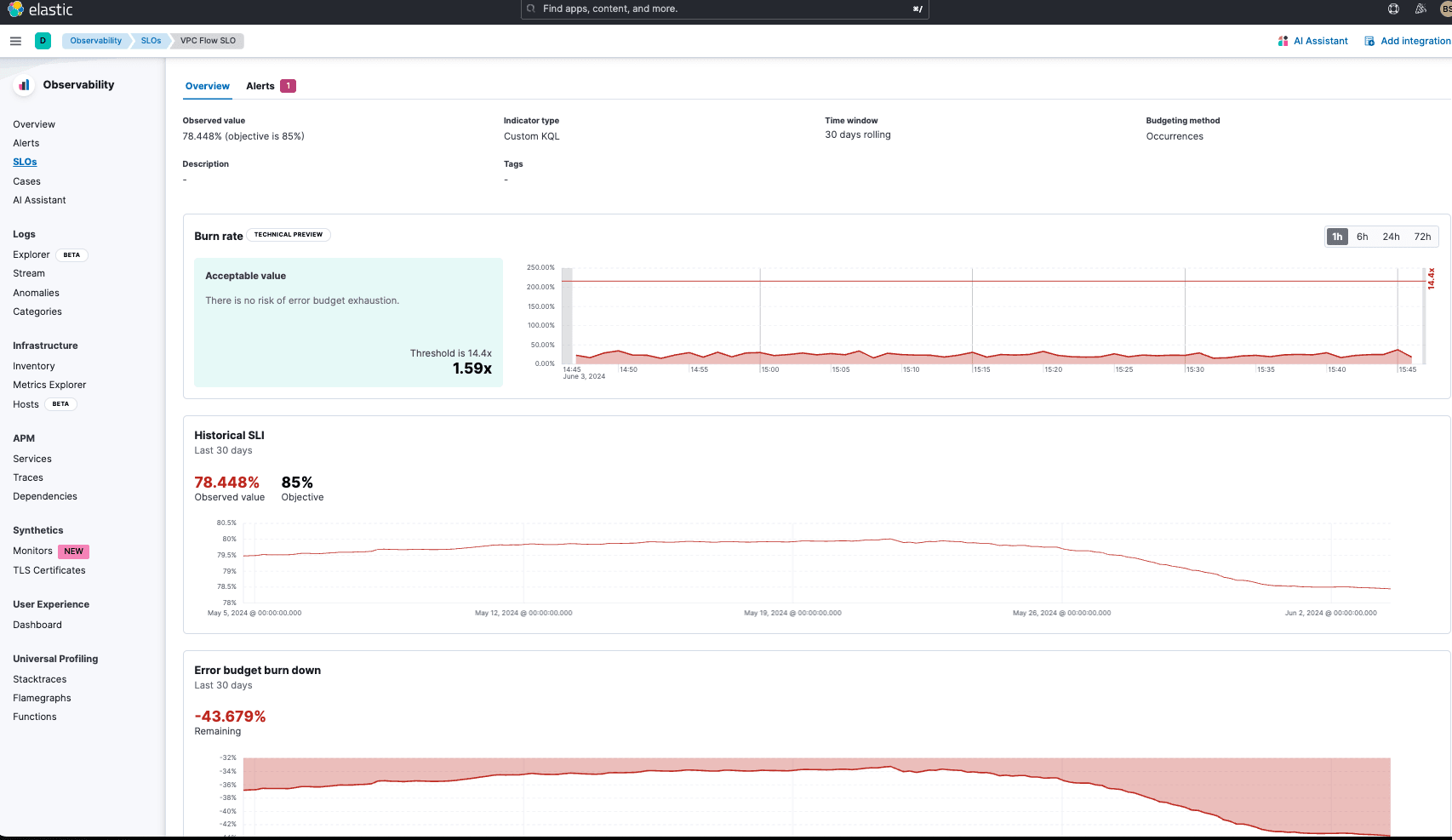This screenshot has height=840, width=1452.
Task: Click the Observability logo icon in the sidebar
Action: [24, 84]
